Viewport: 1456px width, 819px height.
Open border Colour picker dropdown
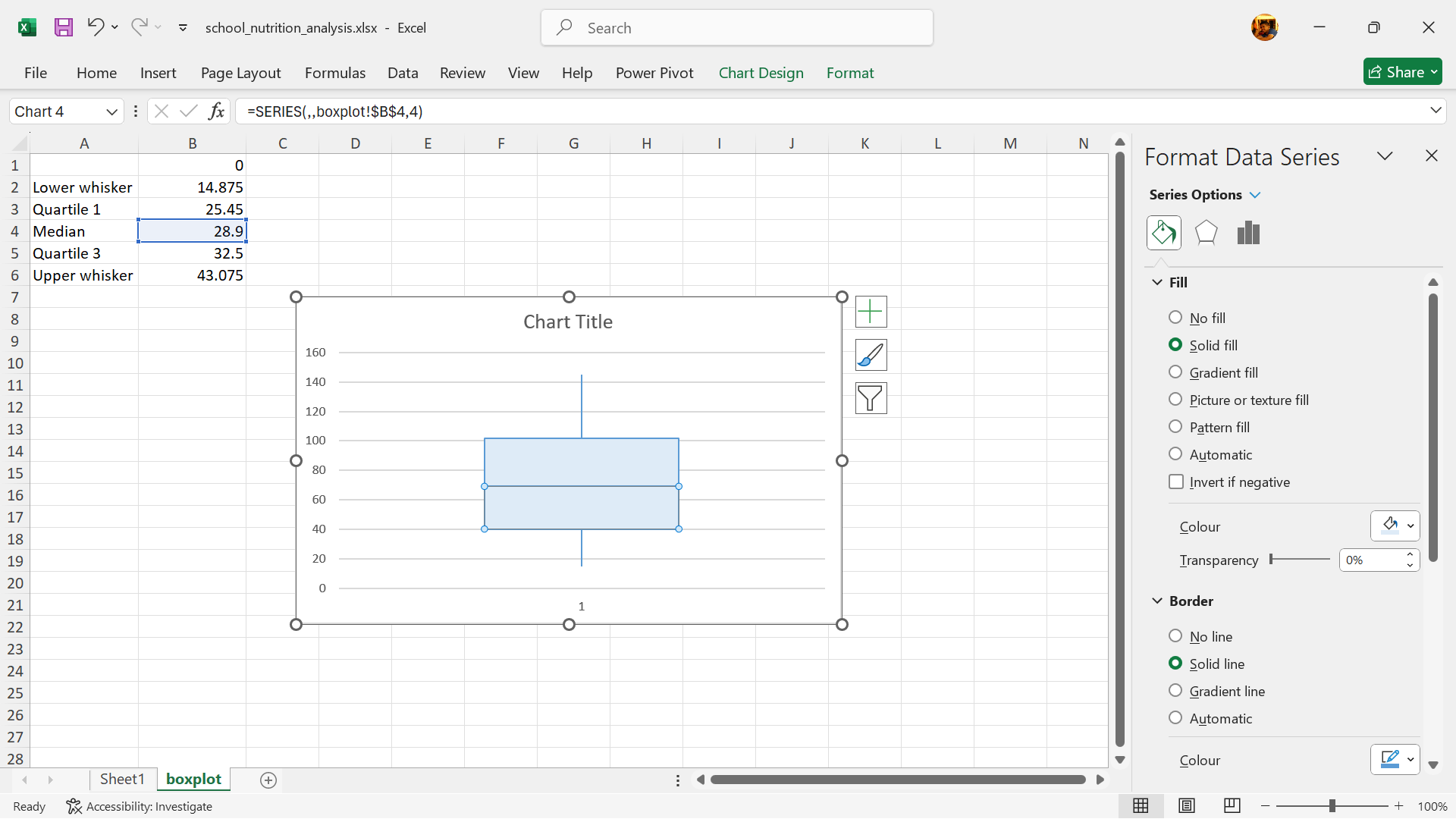(1395, 759)
